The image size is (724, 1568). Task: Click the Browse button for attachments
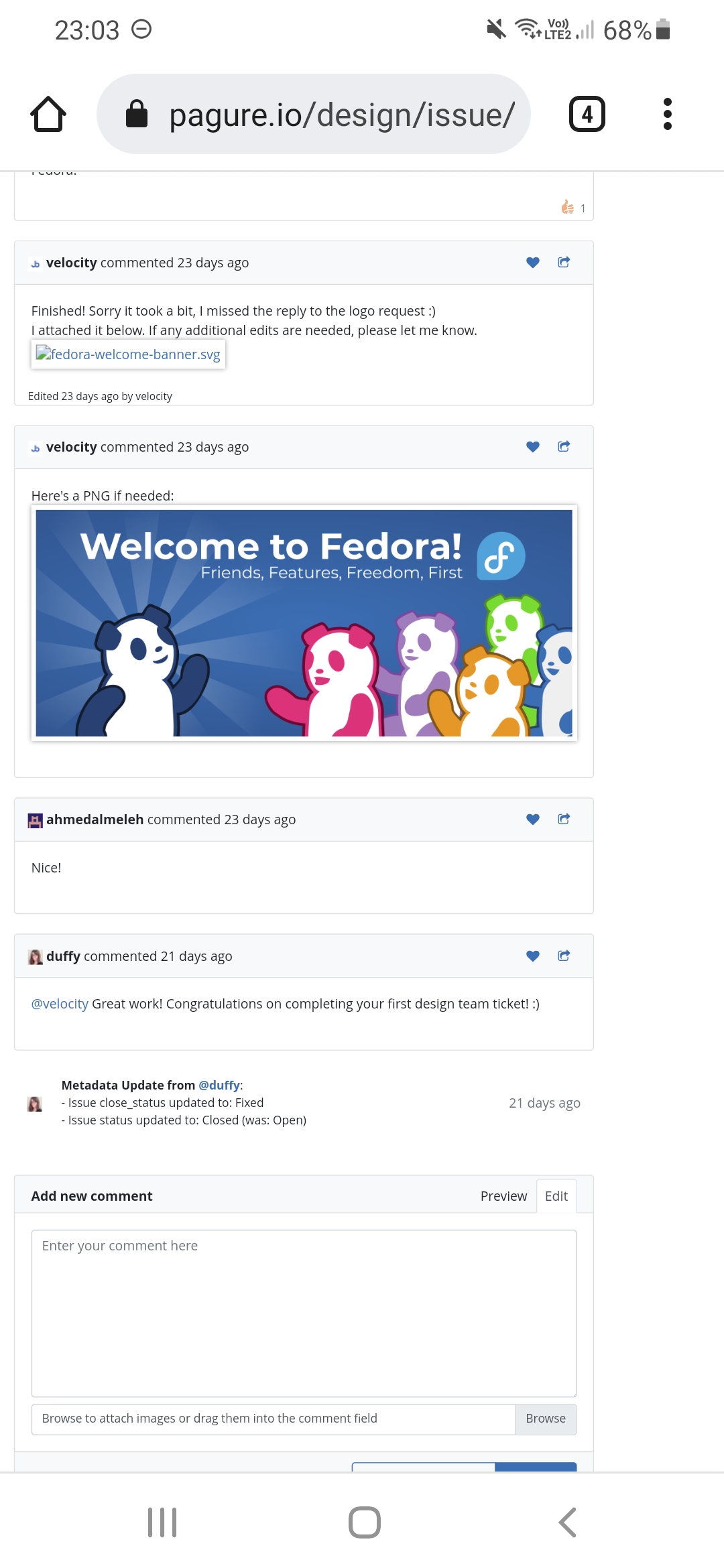(x=546, y=1419)
